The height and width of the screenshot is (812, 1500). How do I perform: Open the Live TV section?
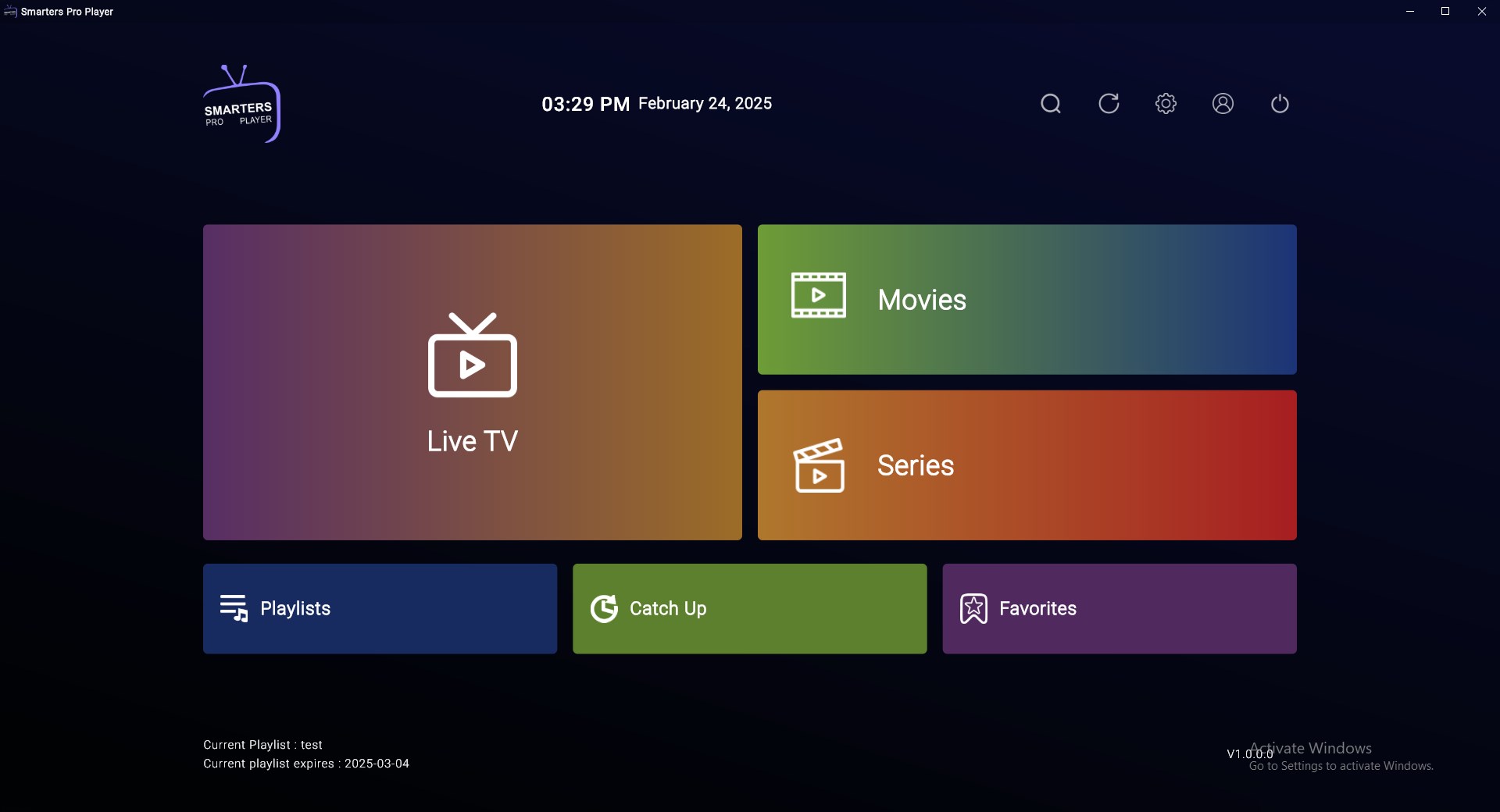coord(472,382)
